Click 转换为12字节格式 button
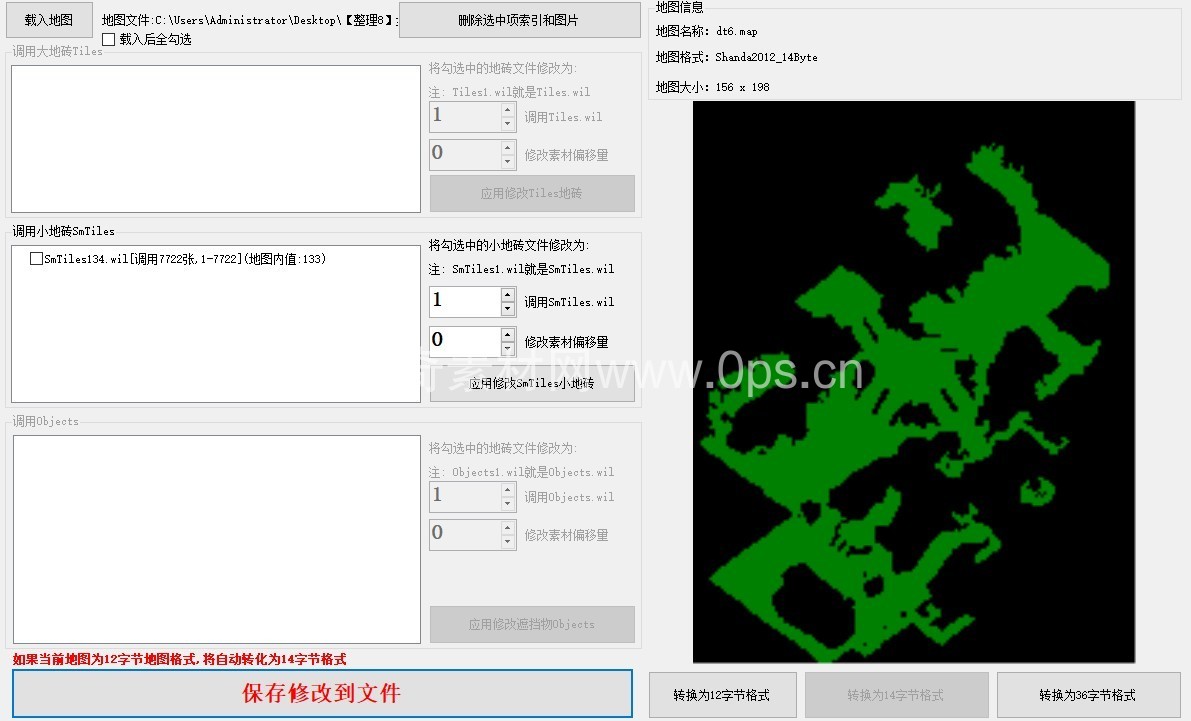This screenshot has width=1191, height=721. [x=722, y=695]
